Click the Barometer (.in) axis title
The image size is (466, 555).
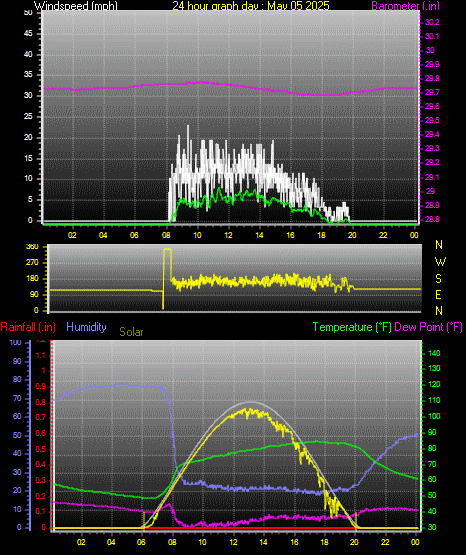405,6
